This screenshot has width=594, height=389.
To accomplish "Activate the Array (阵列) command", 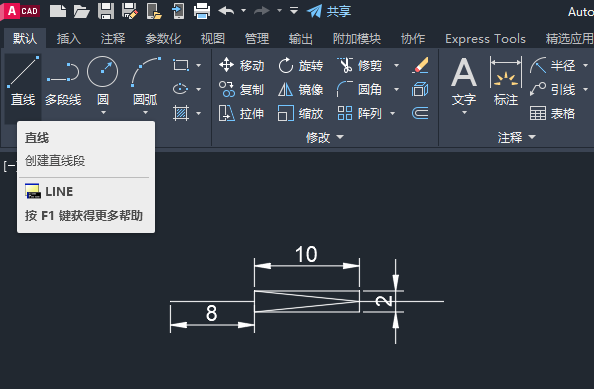I will tap(360, 113).
